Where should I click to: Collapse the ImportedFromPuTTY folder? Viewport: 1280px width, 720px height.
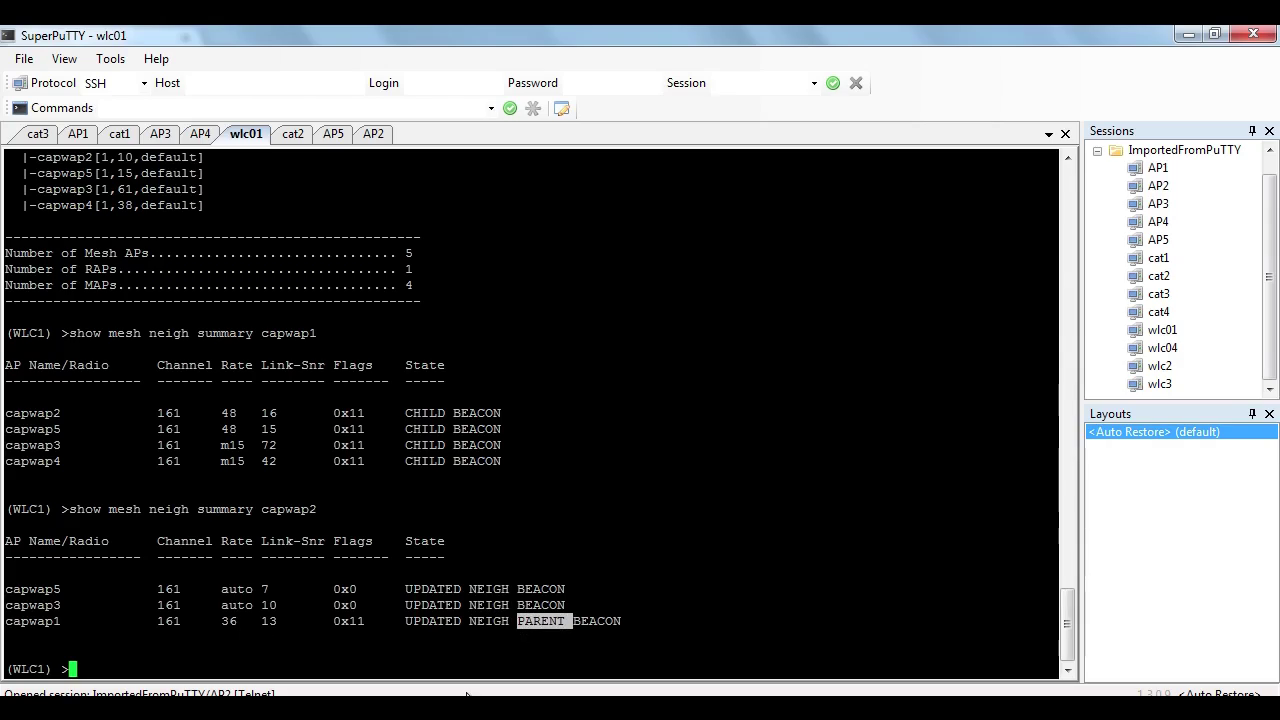(x=1097, y=151)
